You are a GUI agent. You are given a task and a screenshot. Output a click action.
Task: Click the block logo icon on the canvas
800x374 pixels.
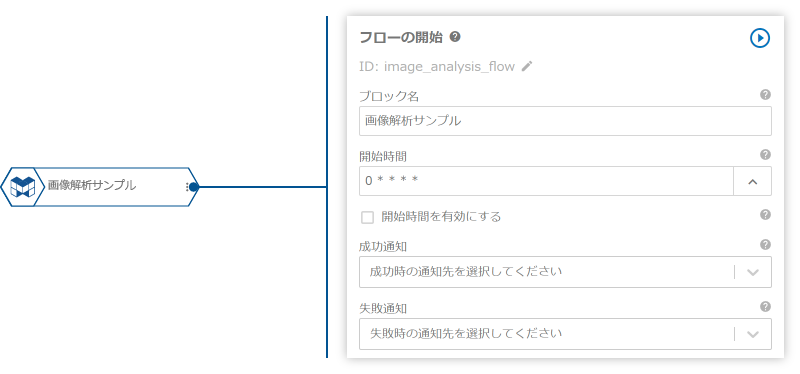pos(22,186)
